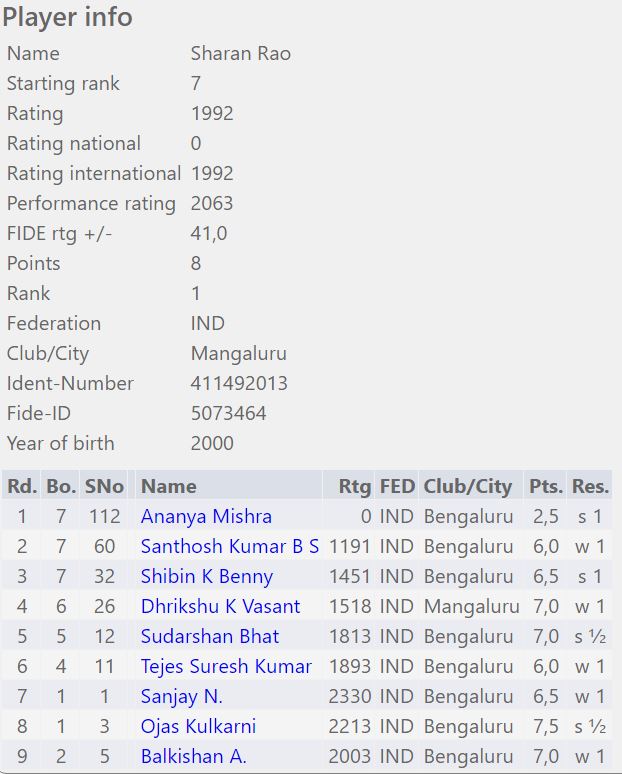Click the Name column header
The height and width of the screenshot is (774, 622).
pyautogui.click(x=168, y=487)
